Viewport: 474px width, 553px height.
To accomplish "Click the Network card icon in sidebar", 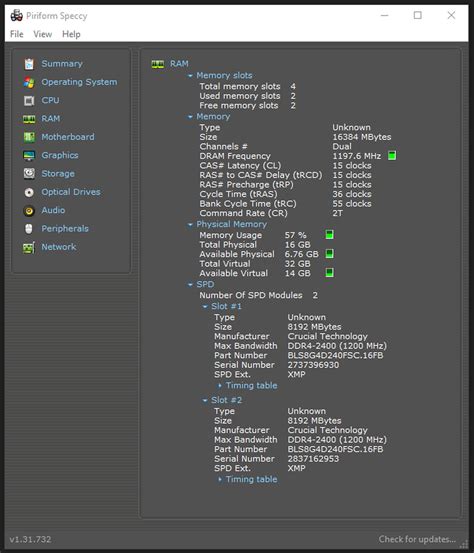I will point(29,248).
